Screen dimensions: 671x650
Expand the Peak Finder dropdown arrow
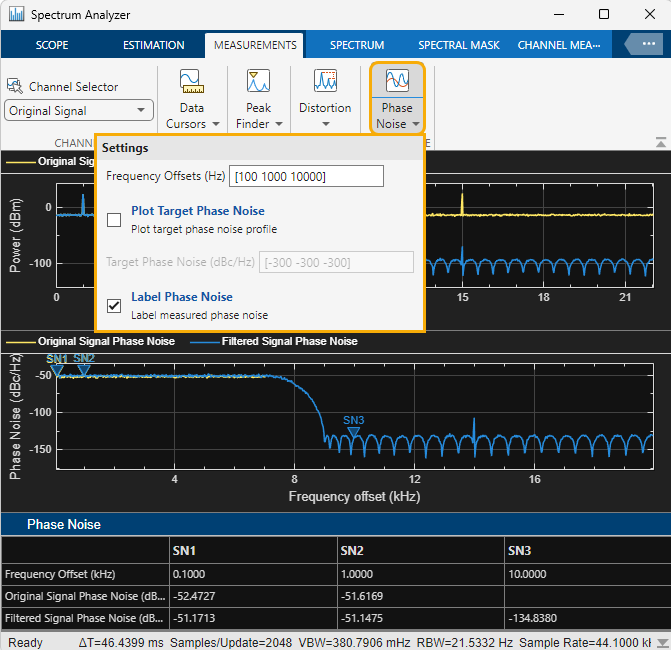(x=279, y=125)
